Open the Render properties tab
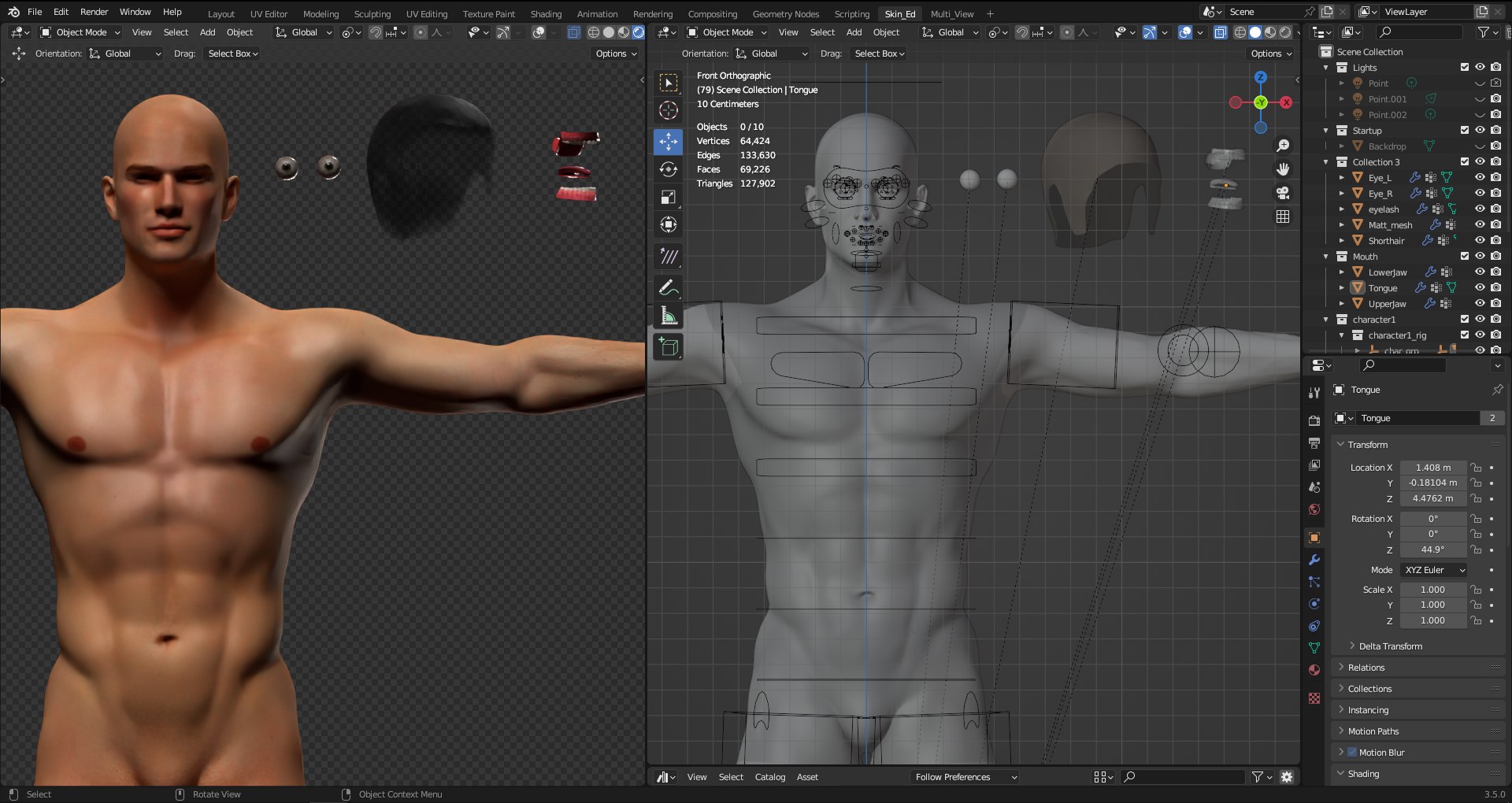This screenshot has width=1512, height=803. click(1314, 421)
